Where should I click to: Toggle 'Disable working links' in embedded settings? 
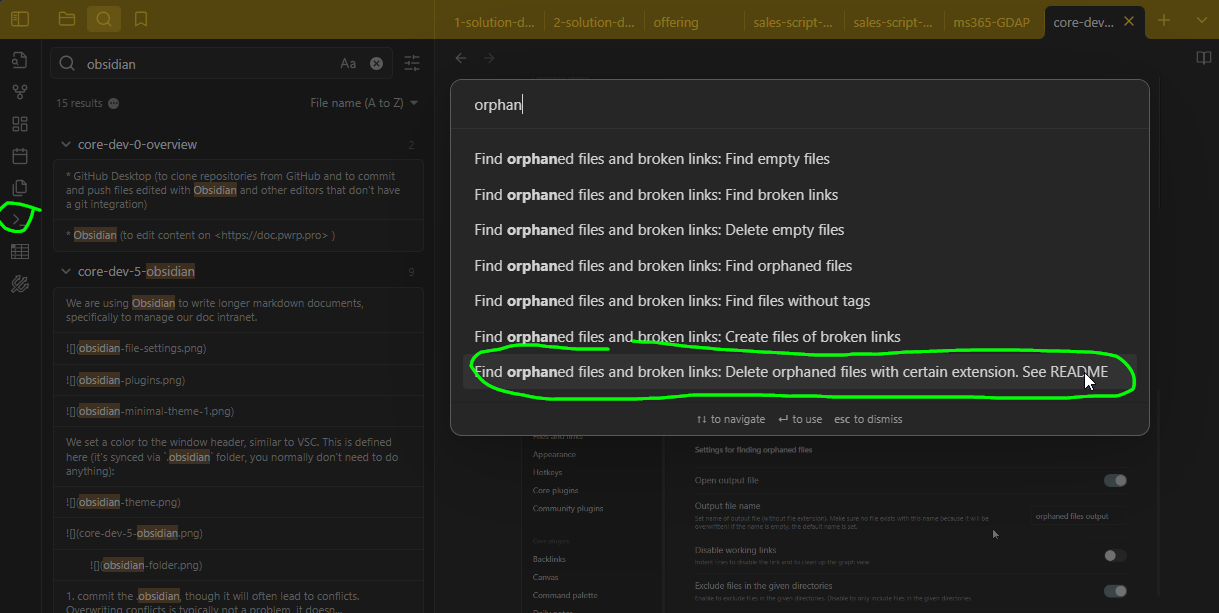pyautogui.click(x=1115, y=555)
